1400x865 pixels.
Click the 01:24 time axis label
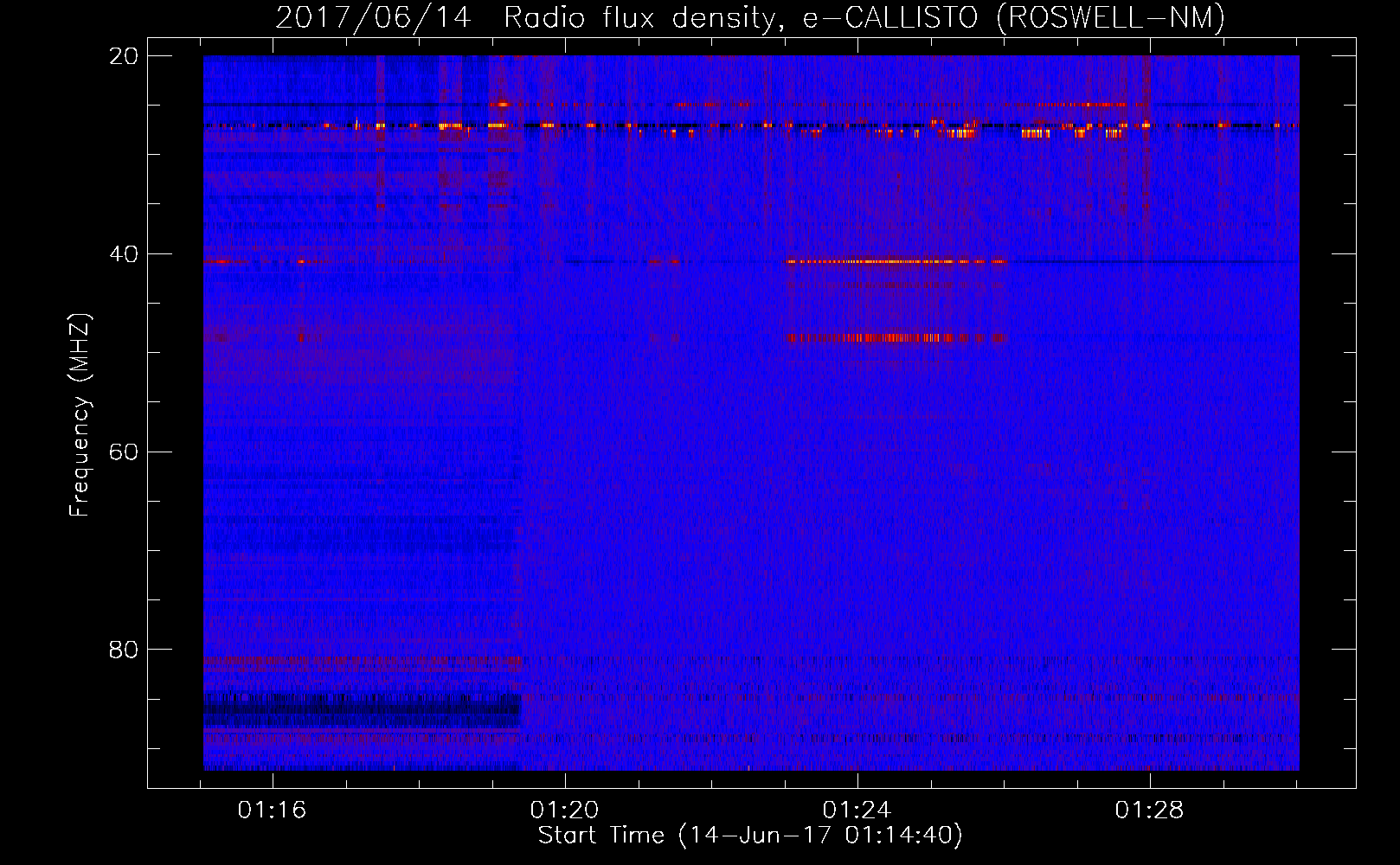coord(857,811)
